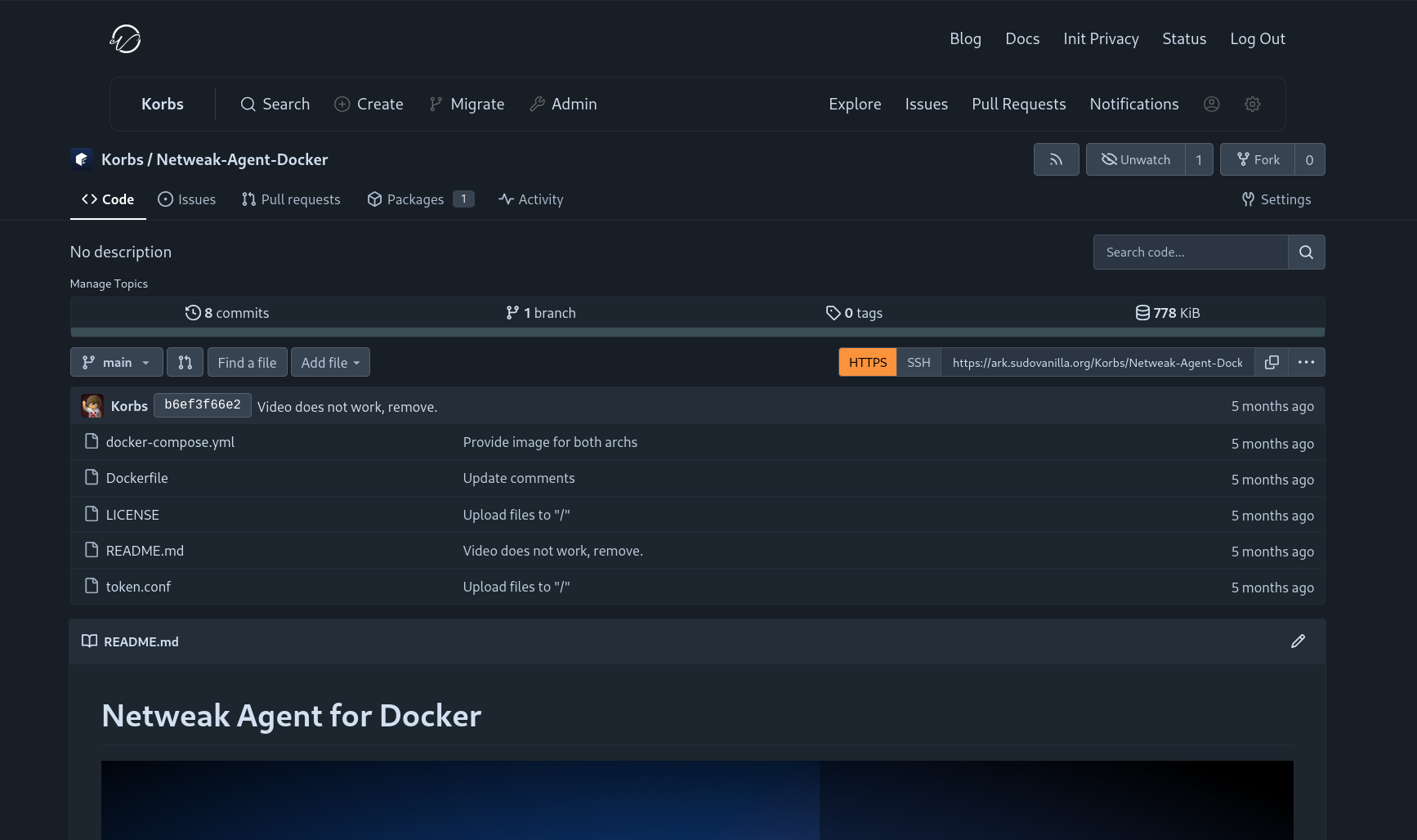View the 1 branch list
This screenshot has width=1417, height=840.
pos(540,312)
